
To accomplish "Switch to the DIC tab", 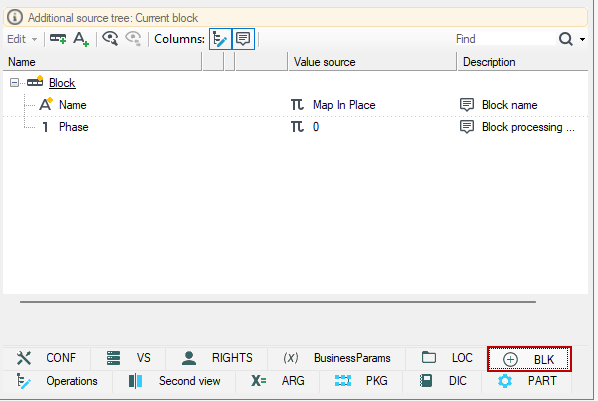I will (x=442, y=381).
